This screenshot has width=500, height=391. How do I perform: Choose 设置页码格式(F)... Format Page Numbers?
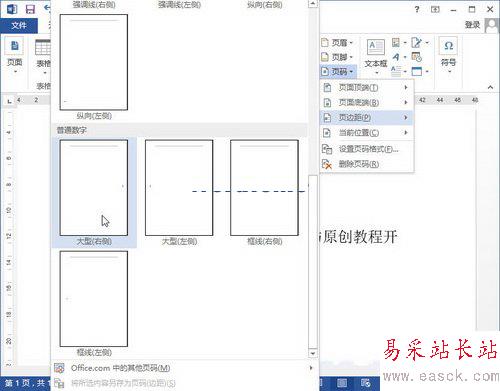pyautogui.click(x=367, y=149)
